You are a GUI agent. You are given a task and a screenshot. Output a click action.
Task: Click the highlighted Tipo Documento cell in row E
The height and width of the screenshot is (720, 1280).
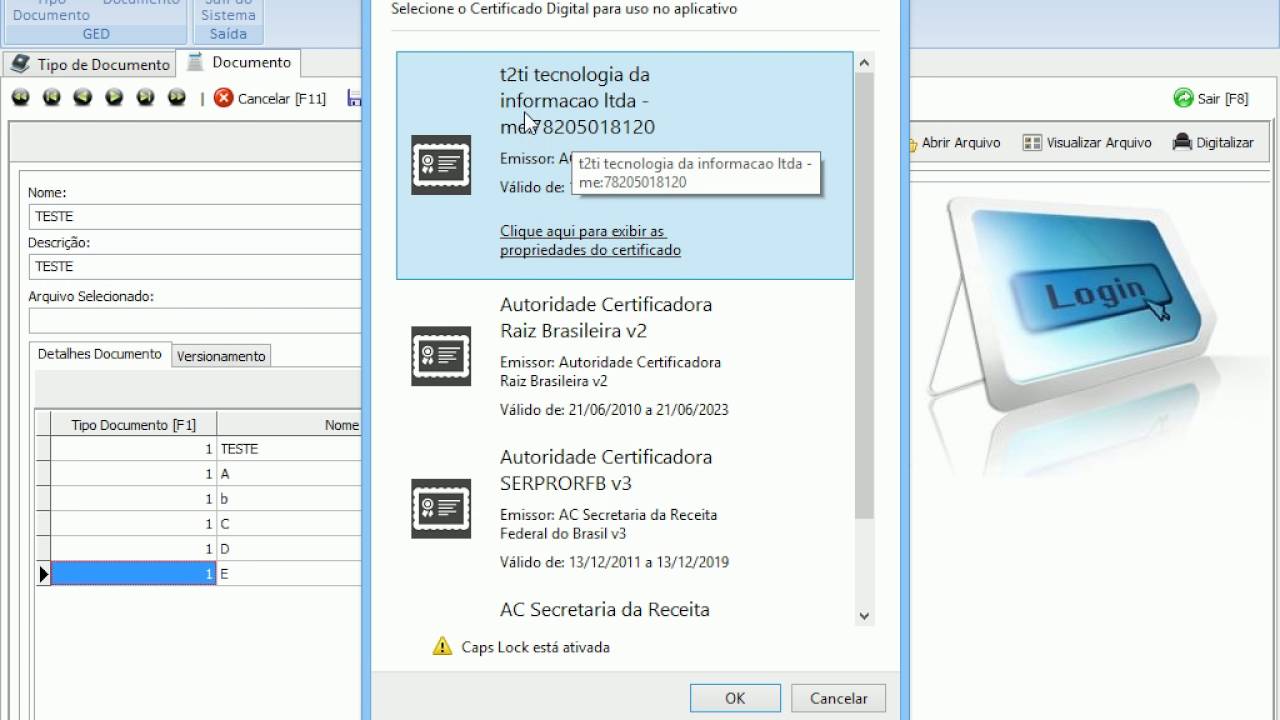tap(134, 574)
